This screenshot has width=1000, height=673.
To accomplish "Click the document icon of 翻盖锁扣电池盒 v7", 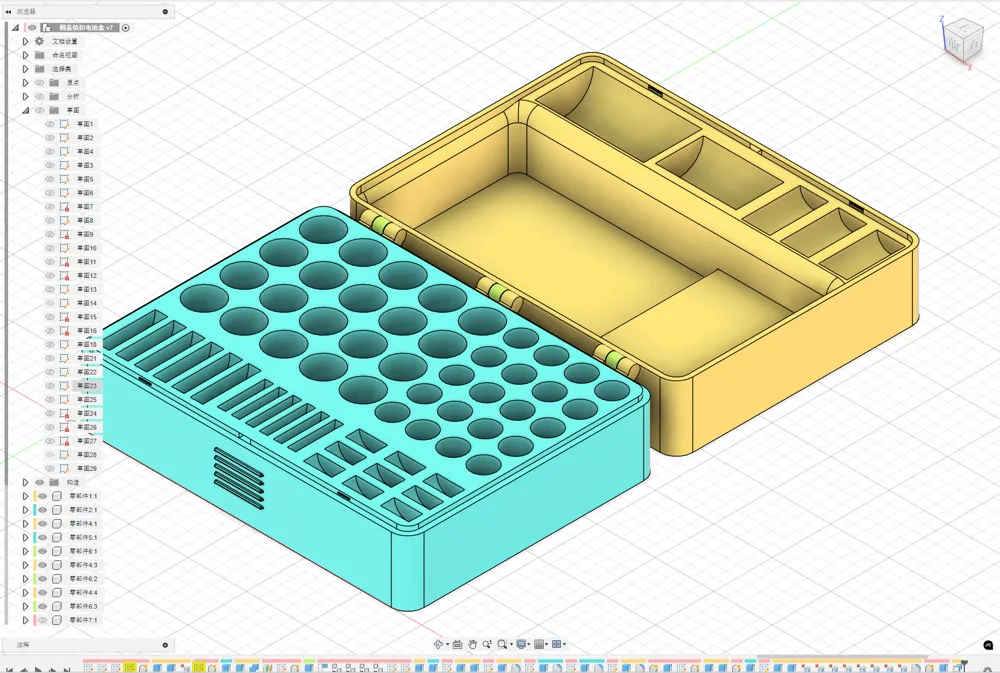I will 46,28.
